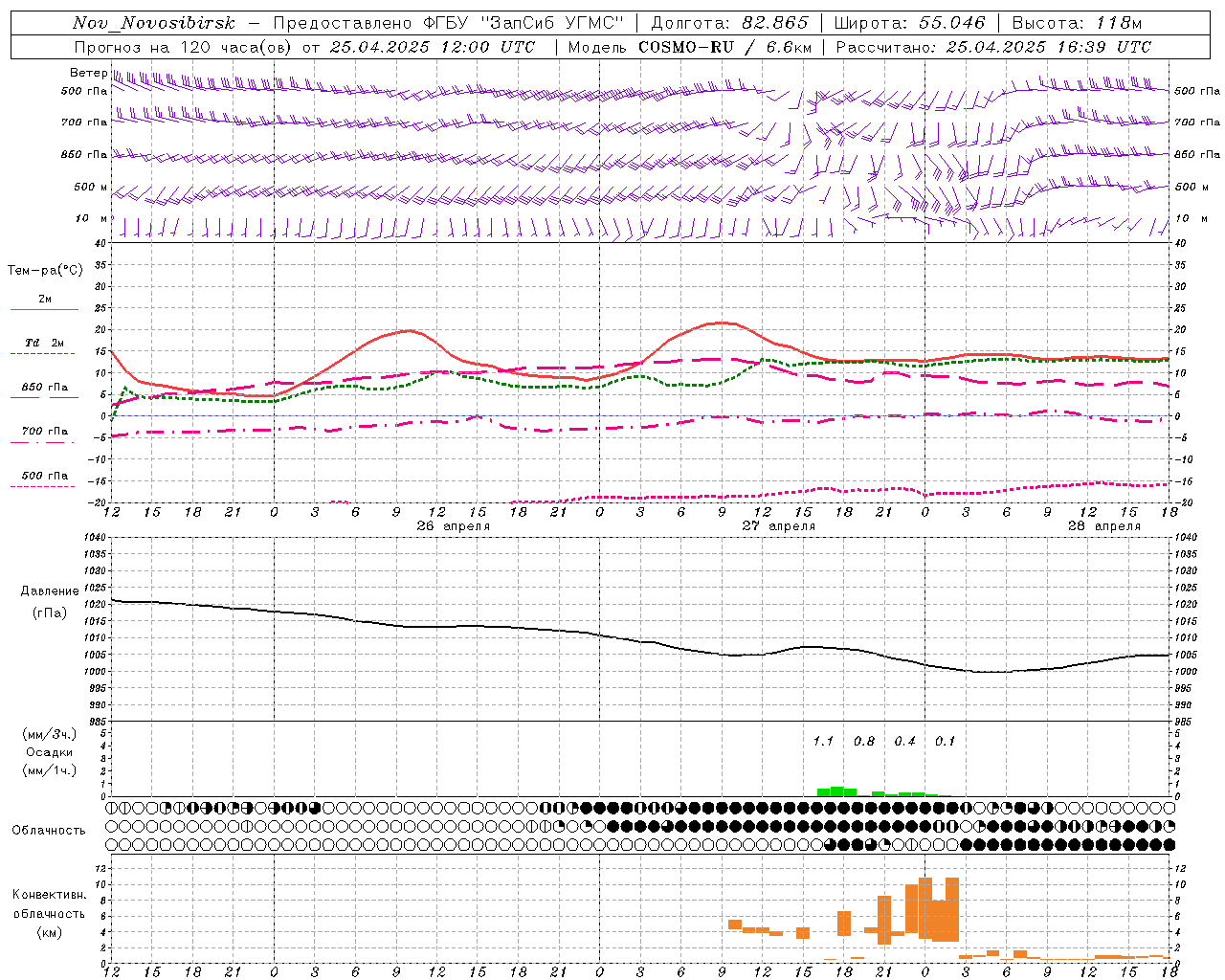The height and width of the screenshot is (980, 1225).
Task: Click the 27 апреля date label
Action: point(779,526)
